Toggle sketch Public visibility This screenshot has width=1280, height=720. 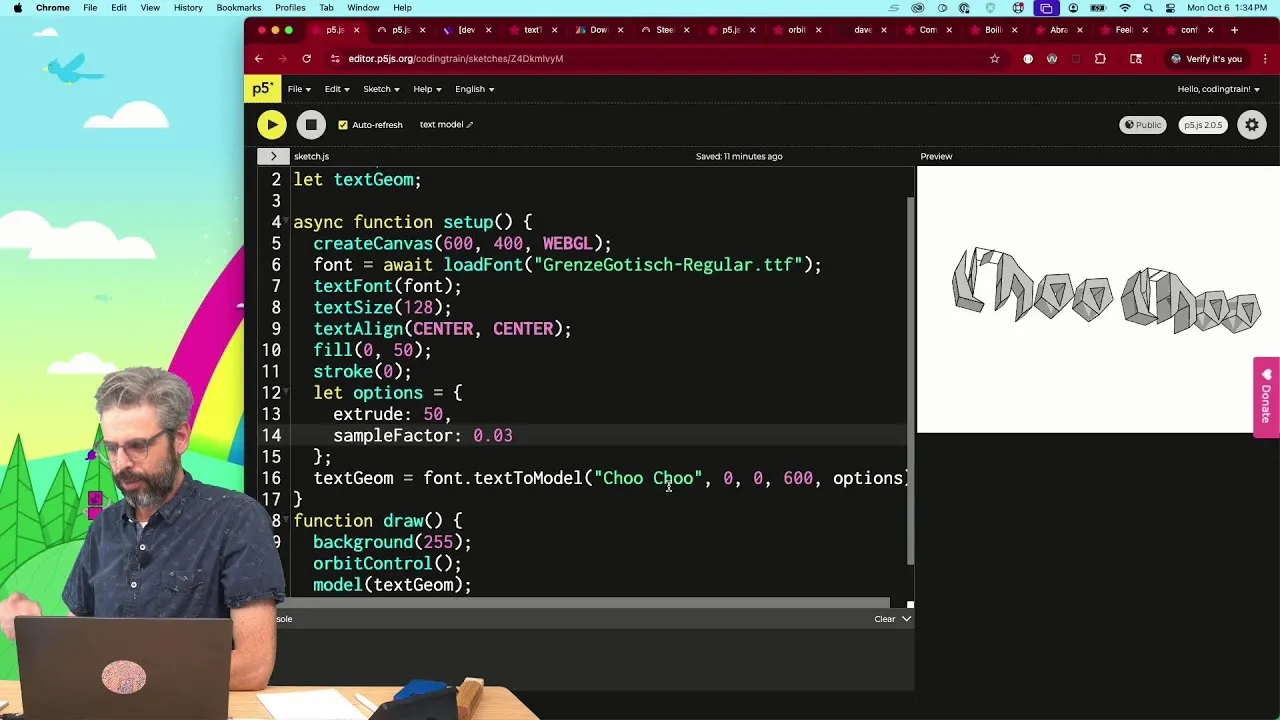(1142, 125)
